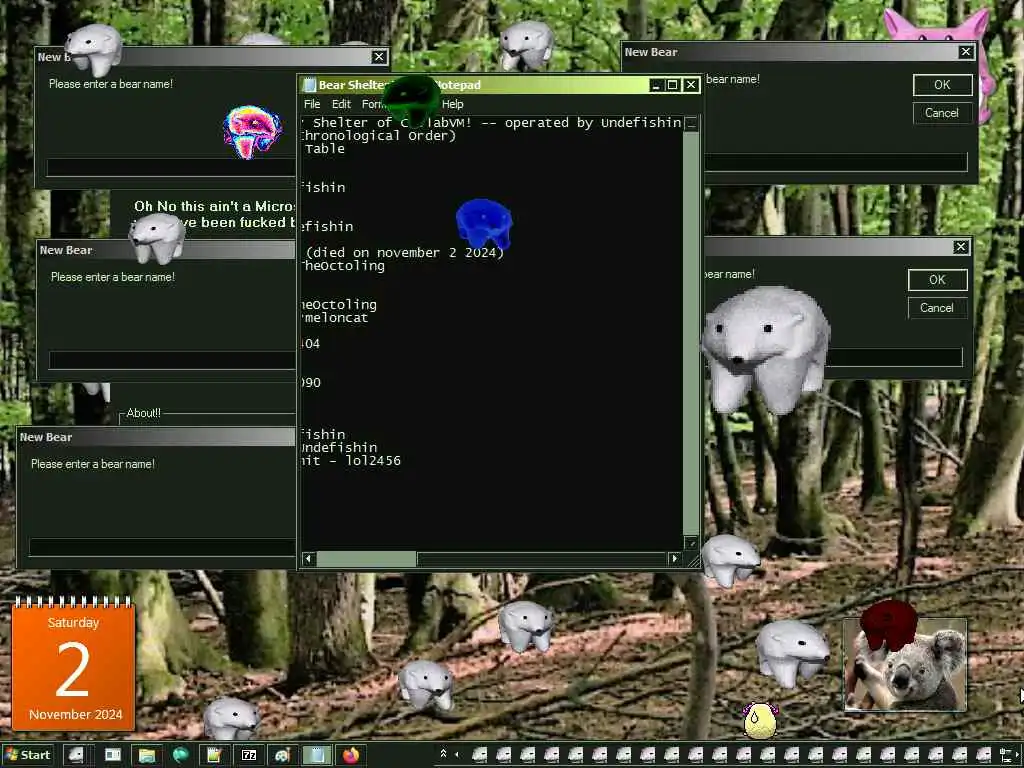
Task: Launch the bear app from the taskbar quick launch
Action: 76,755
